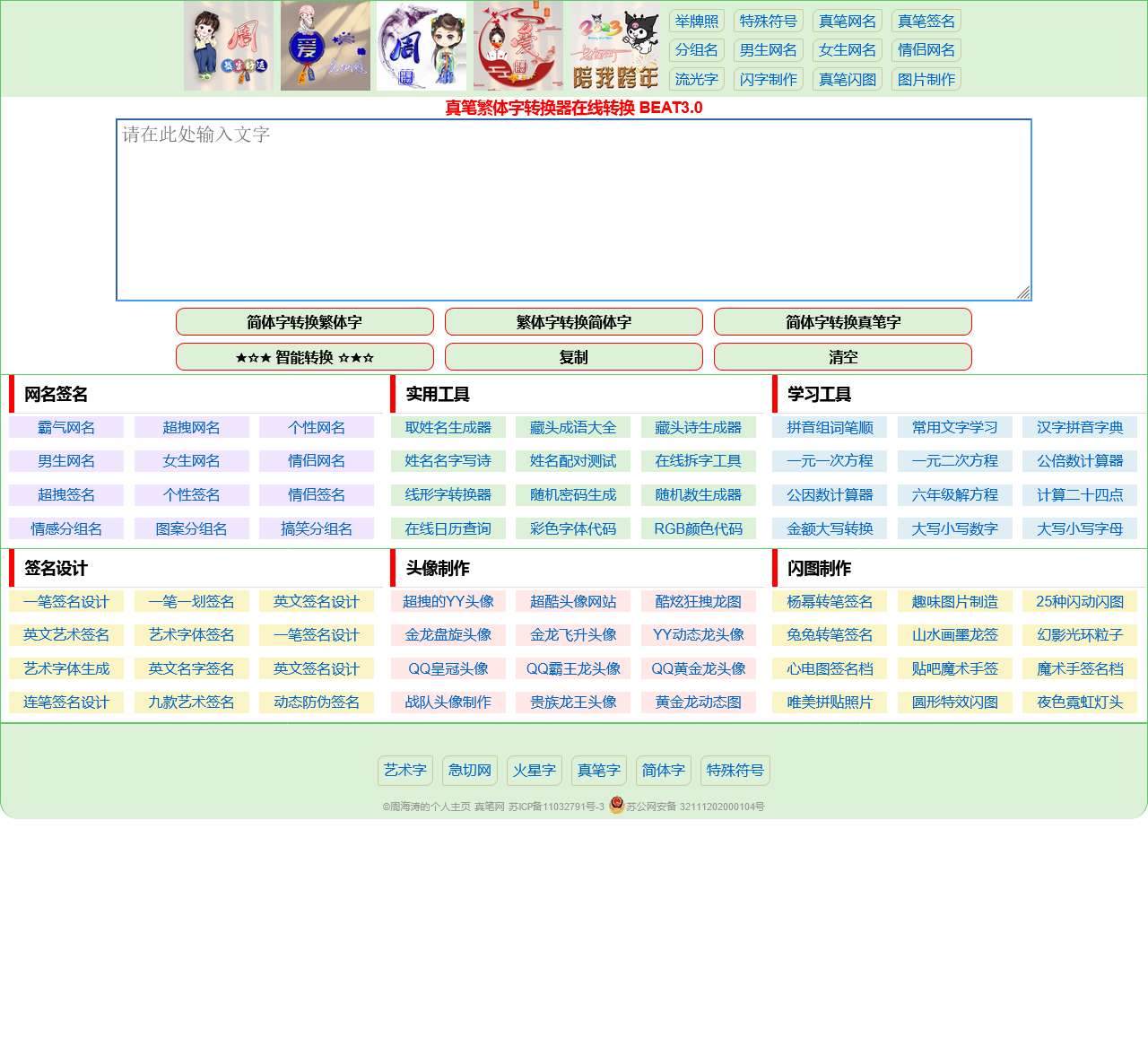1148x1047 pixels.
Task: Open the footer '简体字' link
Action: coord(664,771)
